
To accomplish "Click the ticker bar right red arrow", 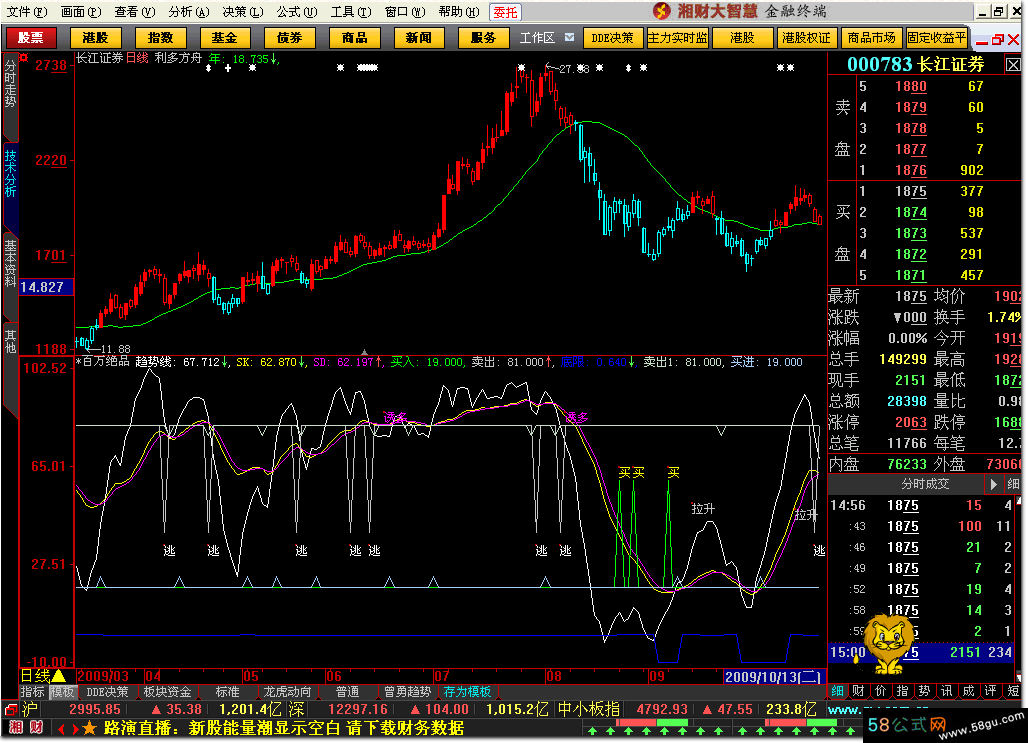I will click(75, 729).
